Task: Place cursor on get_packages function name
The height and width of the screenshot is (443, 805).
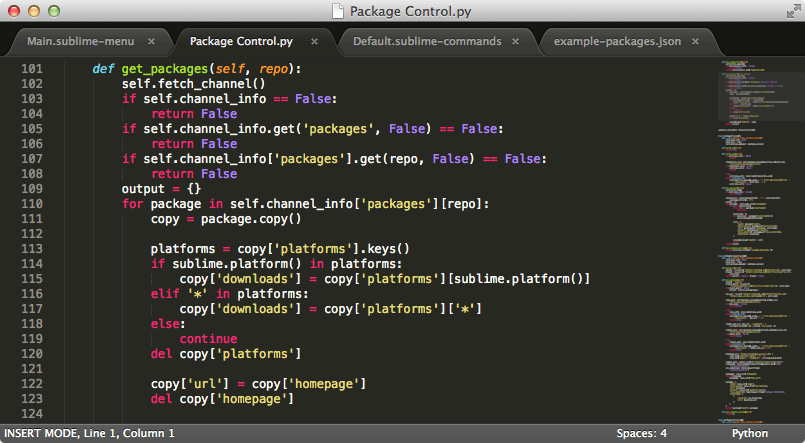Action: 165,69
